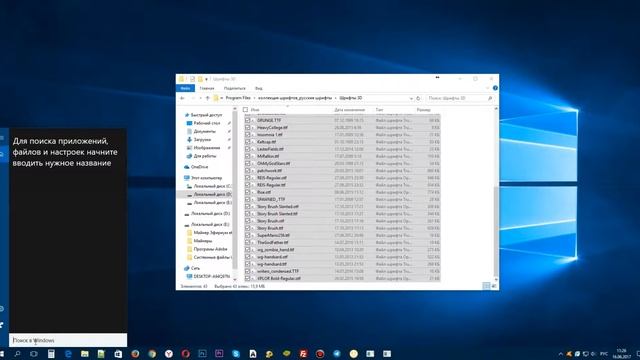Open recent locations dropdown next to forward arrow
640x360 pixels.
[200, 98]
